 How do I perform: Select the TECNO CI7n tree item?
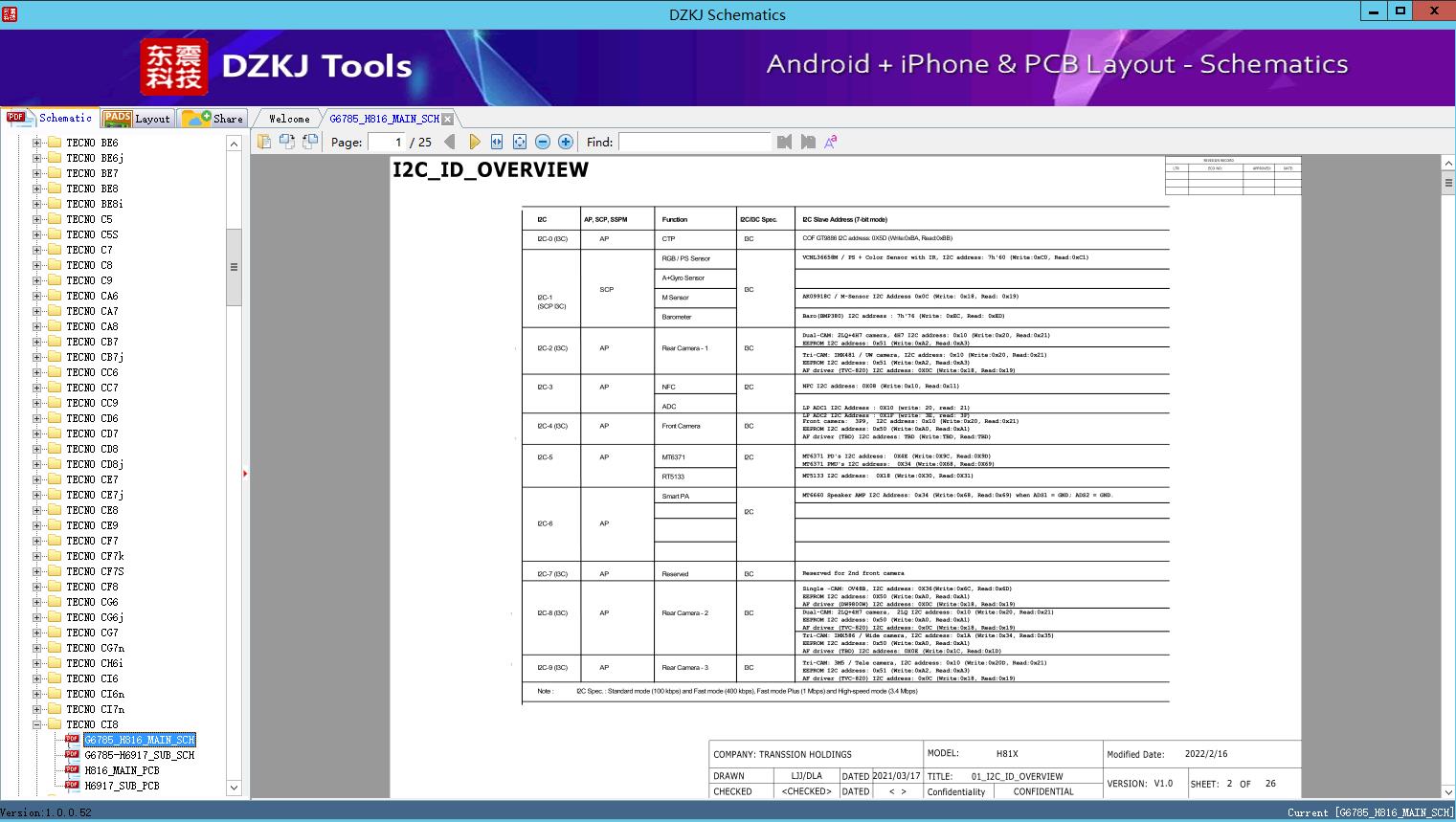95,709
